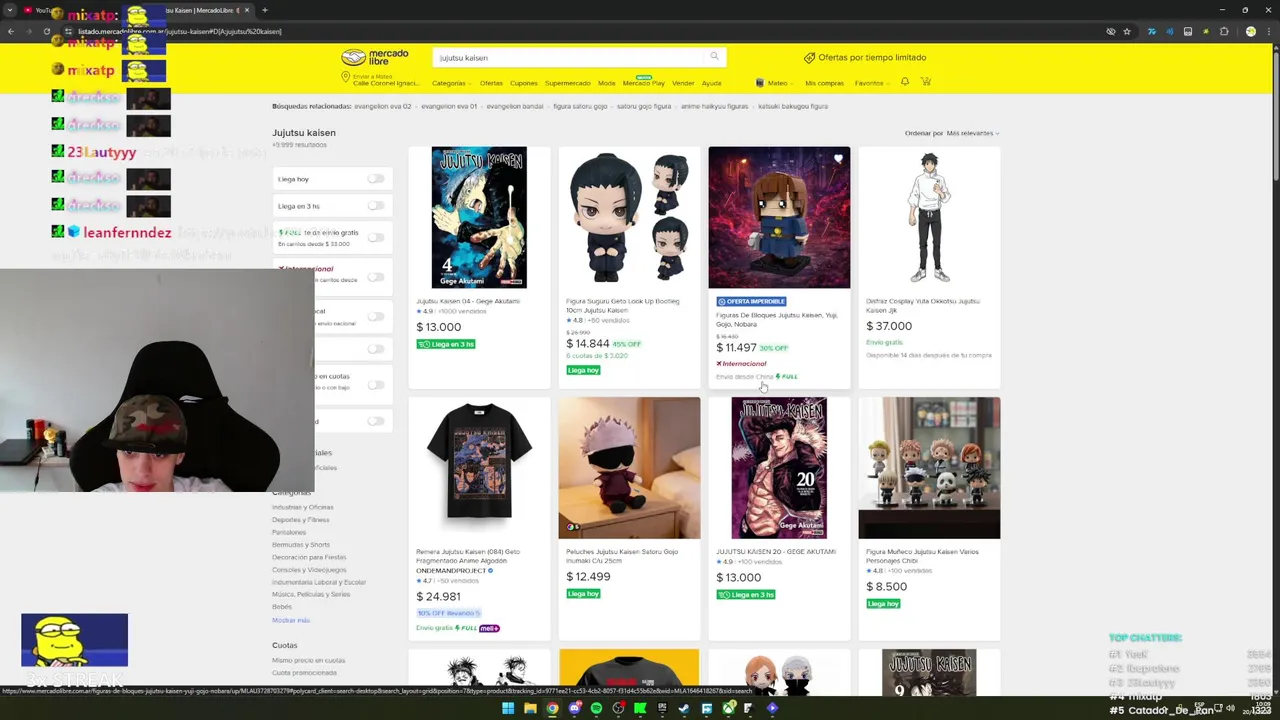
Task: Search related katsuki bakugou figura
Action: pyautogui.click(x=793, y=106)
